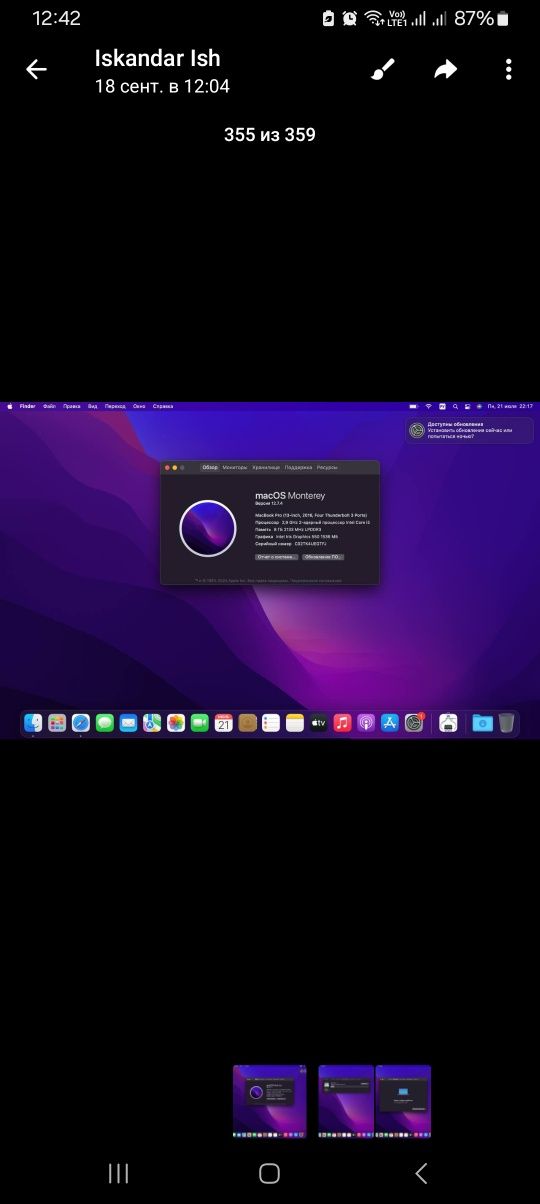This screenshot has width=540, height=1204.
Task: Open Calendar showing 21 in the Dock
Action: point(223,722)
